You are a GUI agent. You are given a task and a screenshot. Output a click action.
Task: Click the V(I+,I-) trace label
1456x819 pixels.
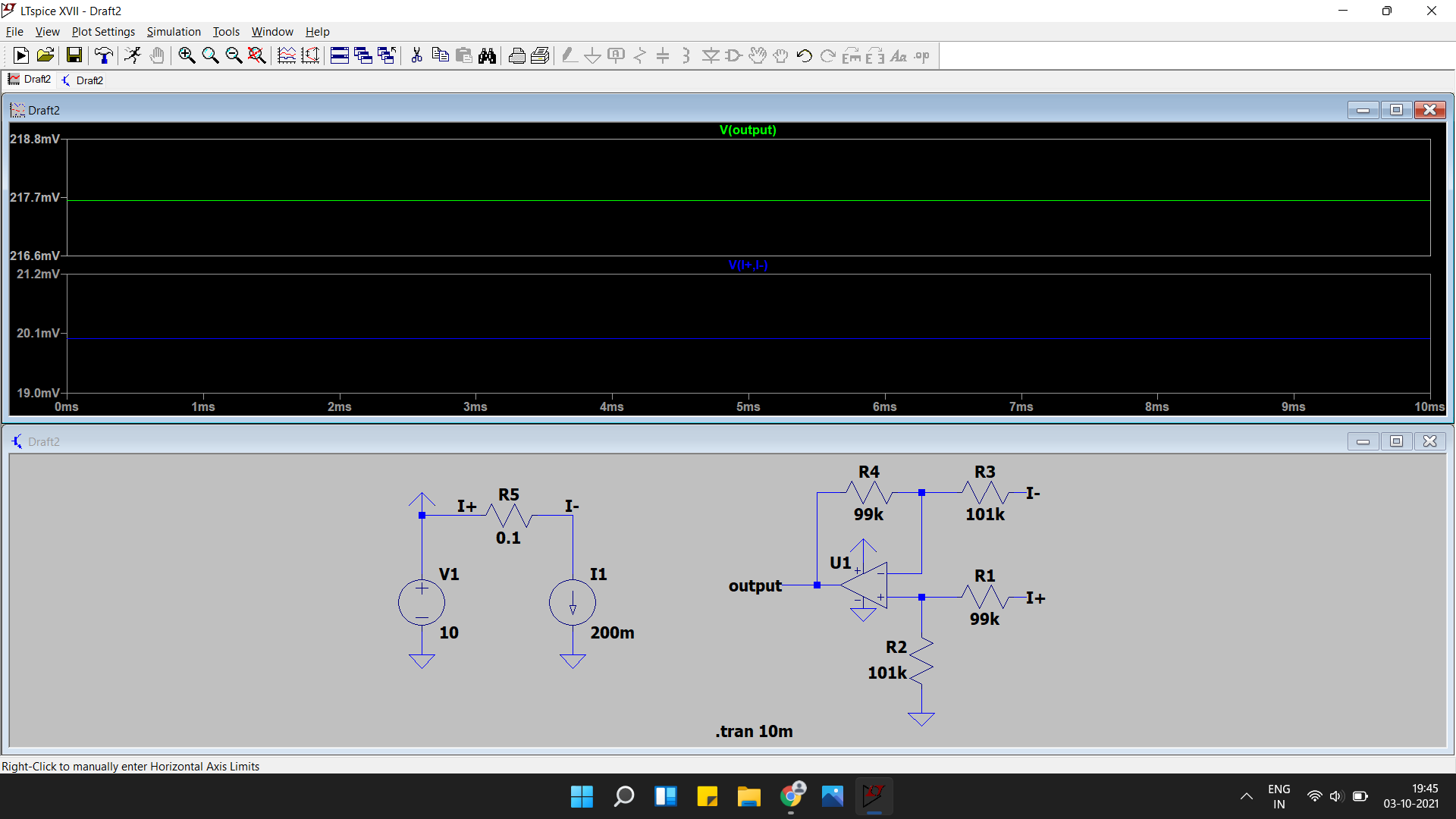[x=748, y=265]
